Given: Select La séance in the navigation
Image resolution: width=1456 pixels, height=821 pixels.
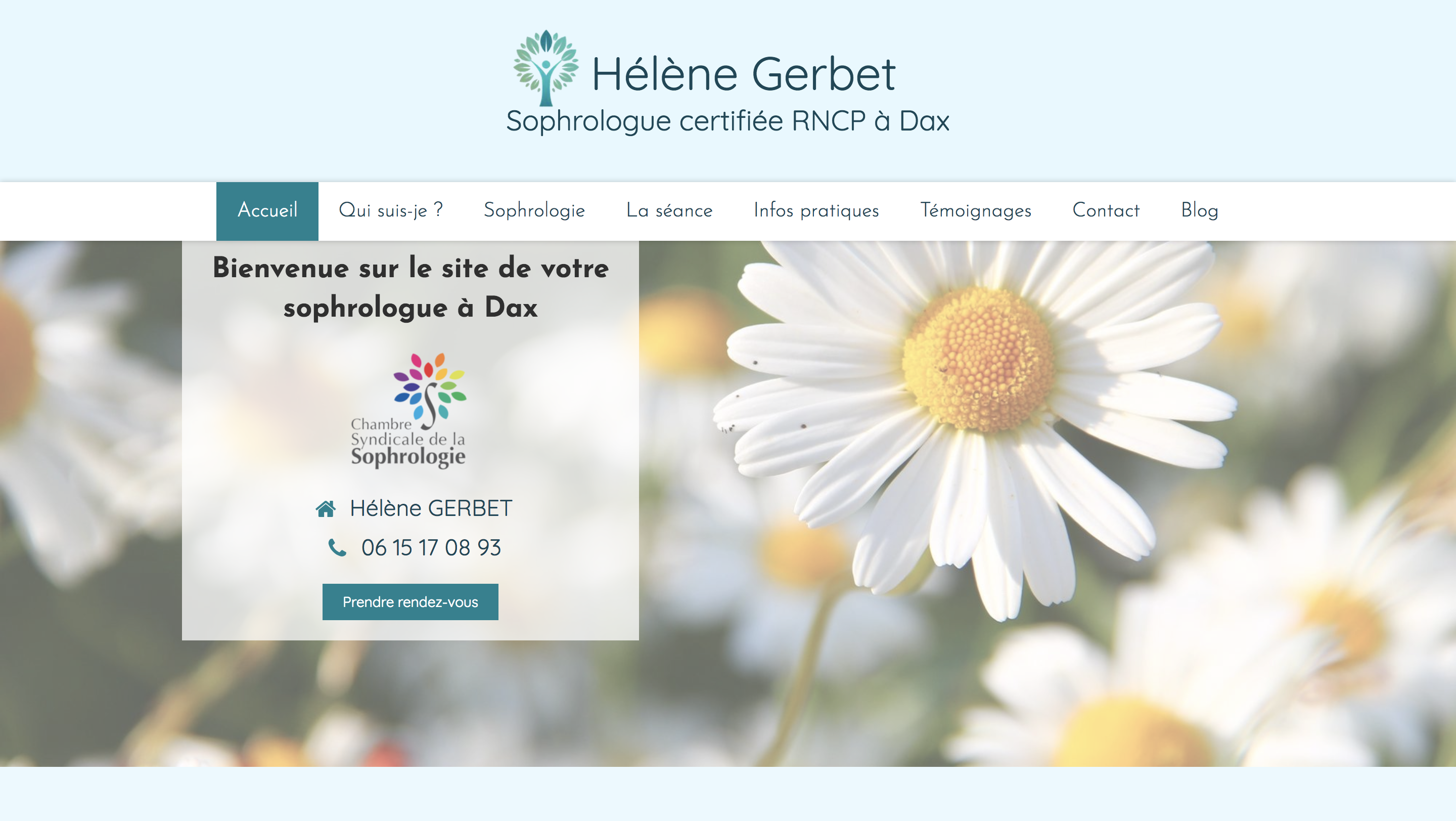Looking at the screenshot, I should pyautogui.click(x=669, y=211).
